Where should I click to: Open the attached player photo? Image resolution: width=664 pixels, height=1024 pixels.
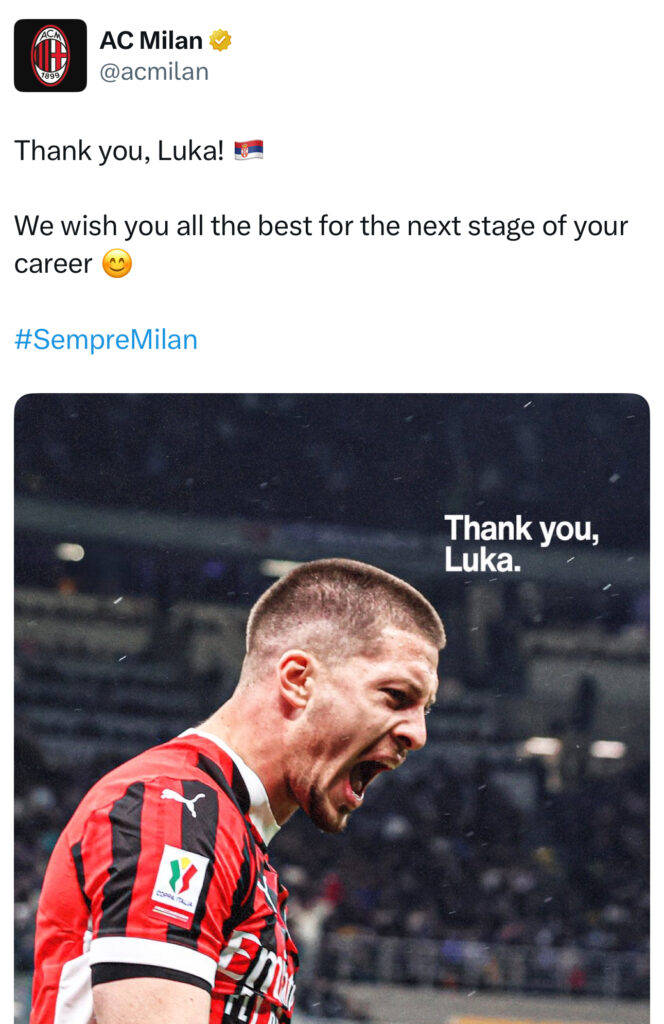(332, 709)
